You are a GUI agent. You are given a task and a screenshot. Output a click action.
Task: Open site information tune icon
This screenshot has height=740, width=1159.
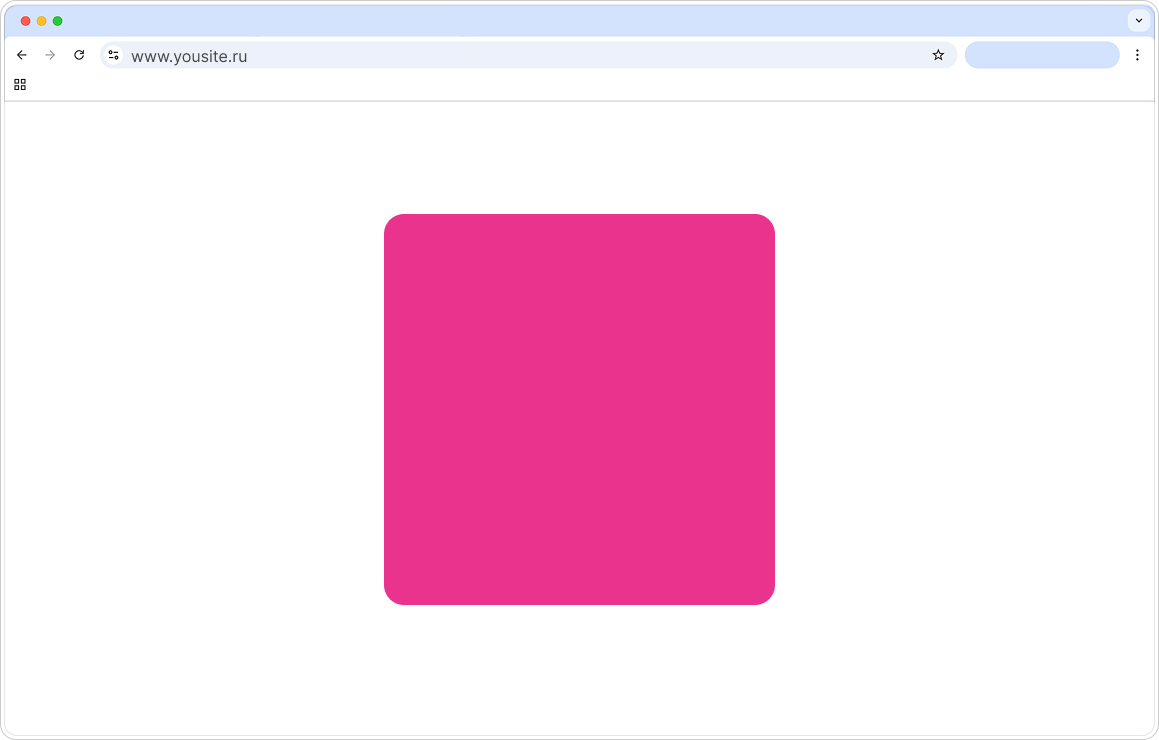pos(114,55)
